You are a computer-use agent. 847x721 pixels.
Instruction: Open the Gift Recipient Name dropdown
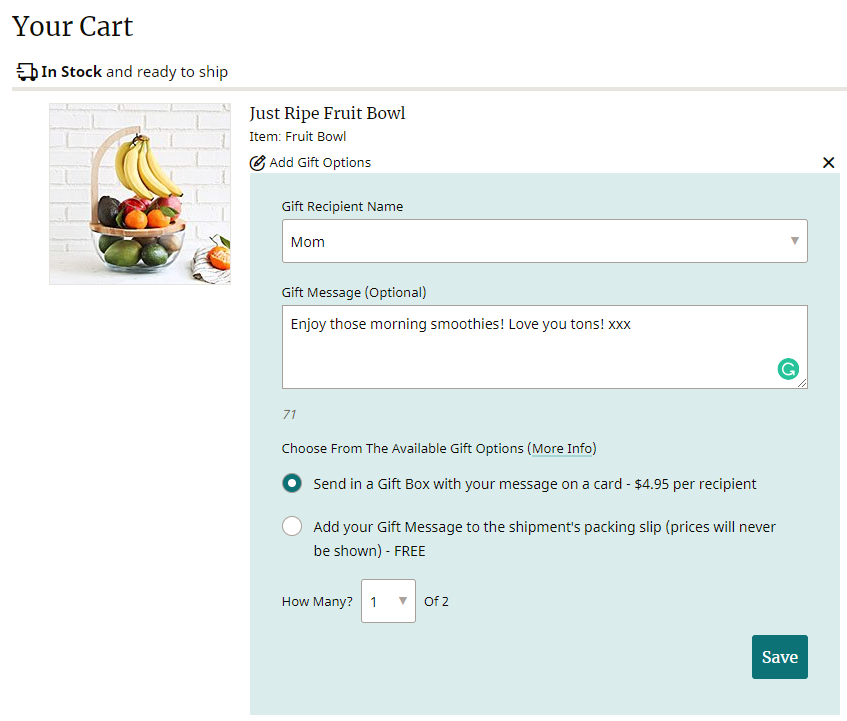[544, 241]
